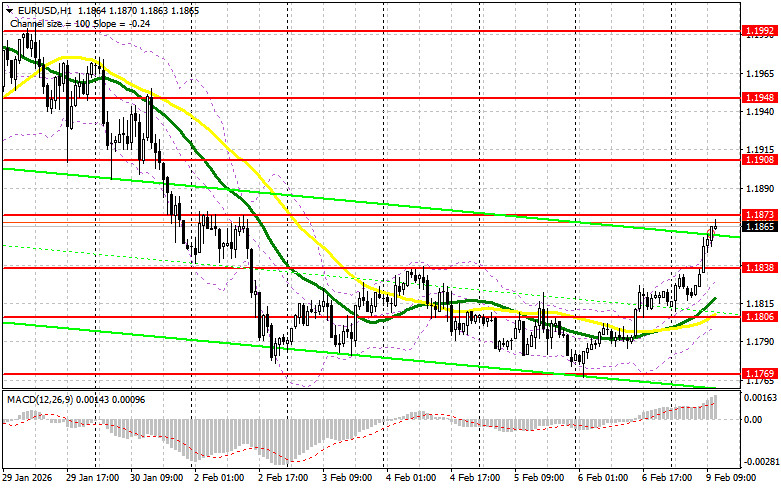The height and width of the screenshot is (489, 781).
Task: Click the '2 Feb 17:00' time axis label
Action: click(x=284, y=478)
